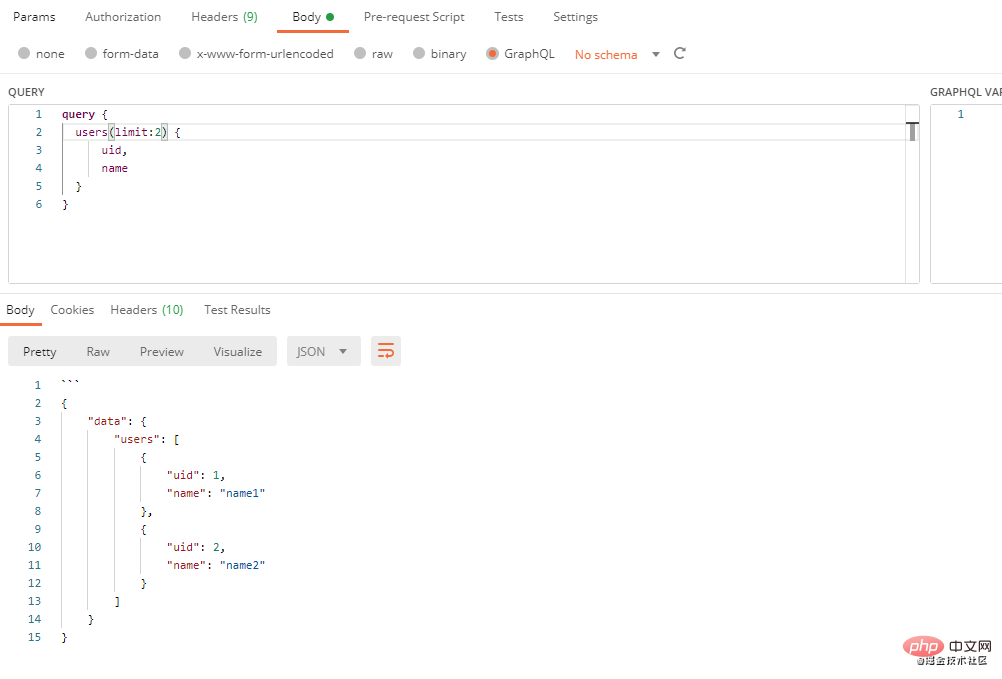
Task: Select the form-data body type
Action: point(122,54)
